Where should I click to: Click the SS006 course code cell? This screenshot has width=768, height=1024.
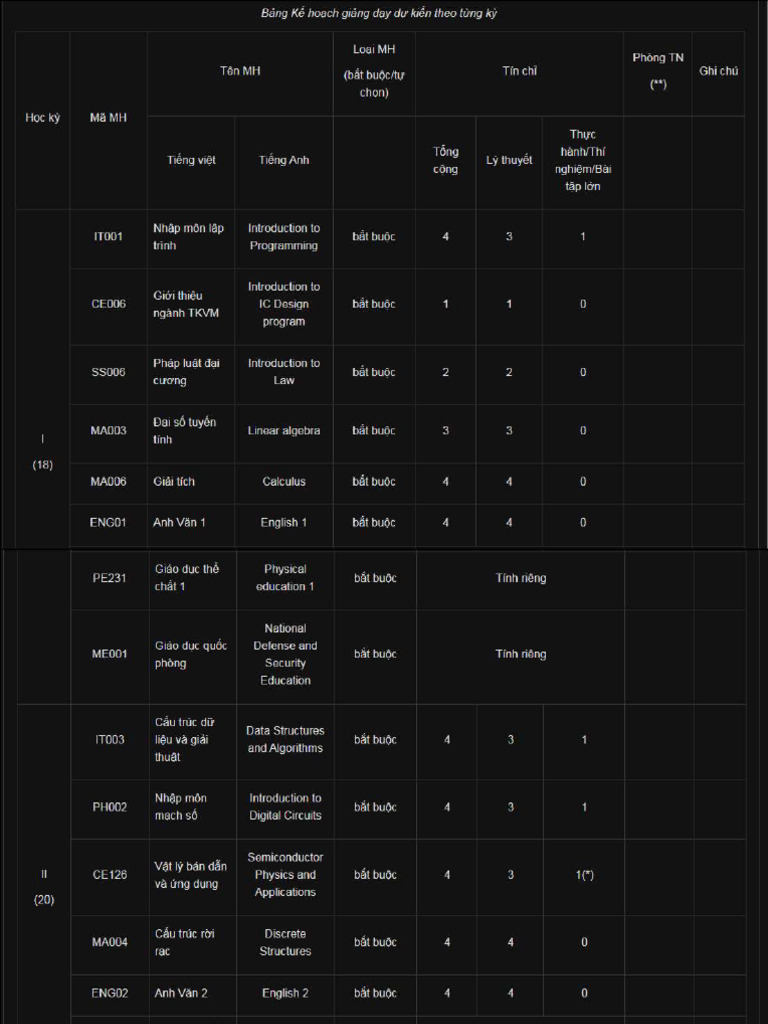[108, 372]
